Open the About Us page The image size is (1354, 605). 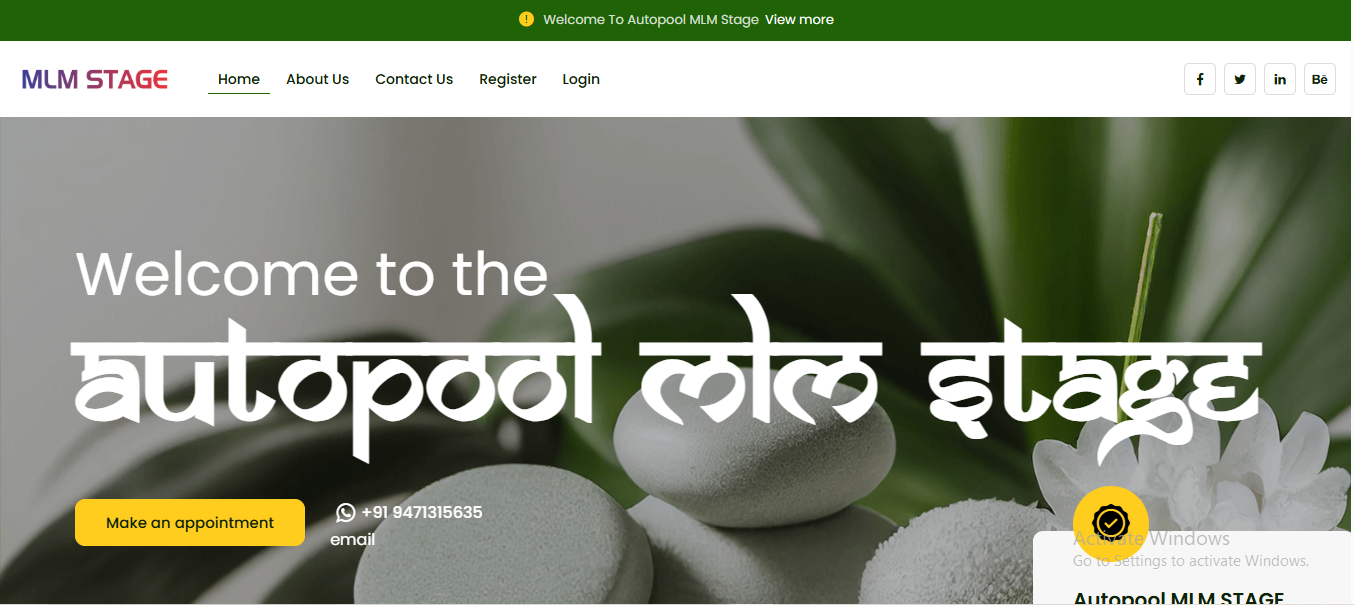(317, 79)
